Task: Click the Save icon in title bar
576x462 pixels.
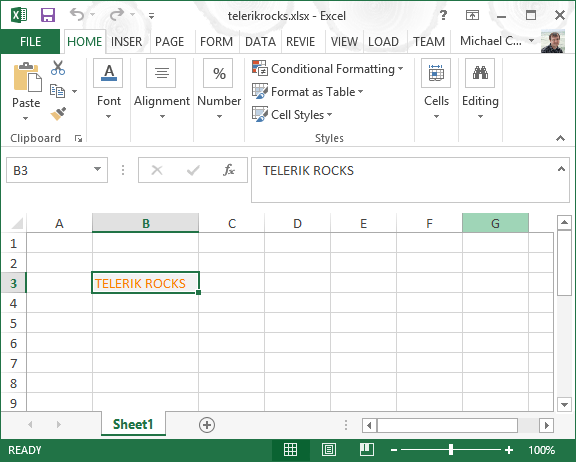Action: tap(48, 15)
